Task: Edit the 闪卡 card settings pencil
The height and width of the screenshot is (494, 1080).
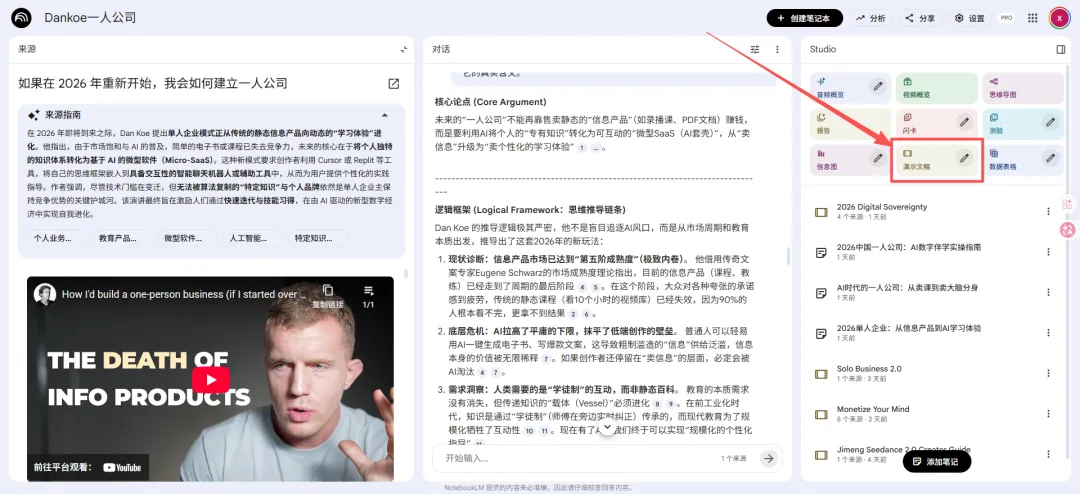Action: tap(964, 122)
